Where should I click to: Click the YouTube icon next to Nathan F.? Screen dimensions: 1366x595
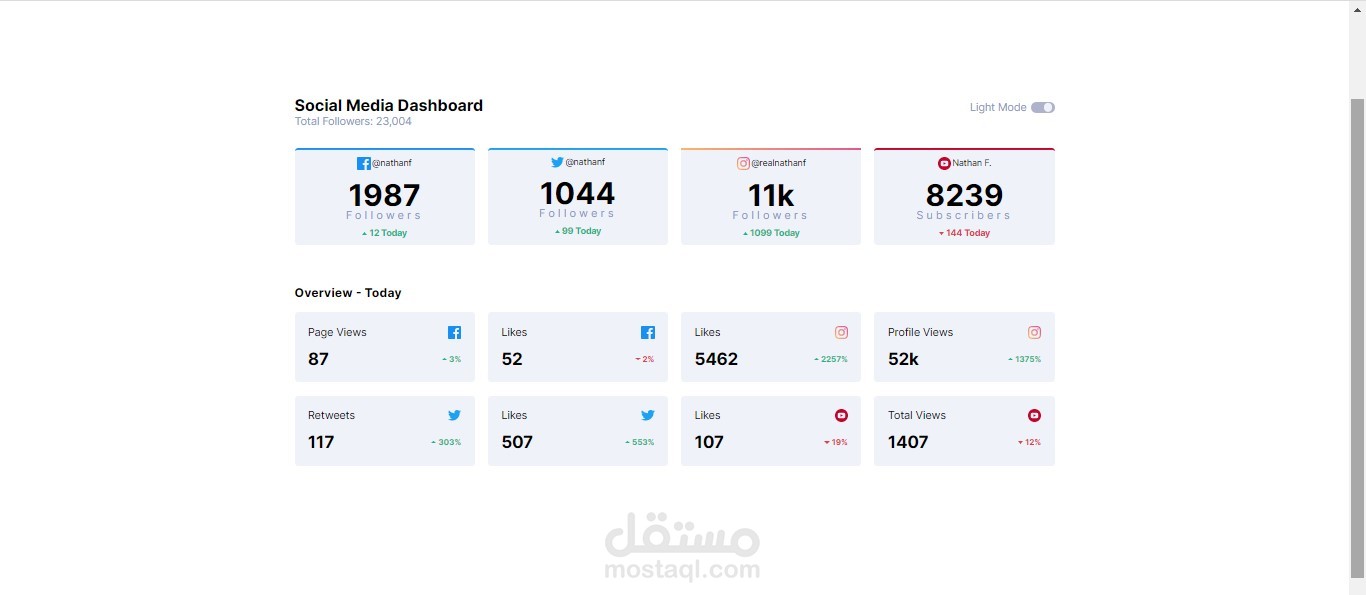point(942,162)
